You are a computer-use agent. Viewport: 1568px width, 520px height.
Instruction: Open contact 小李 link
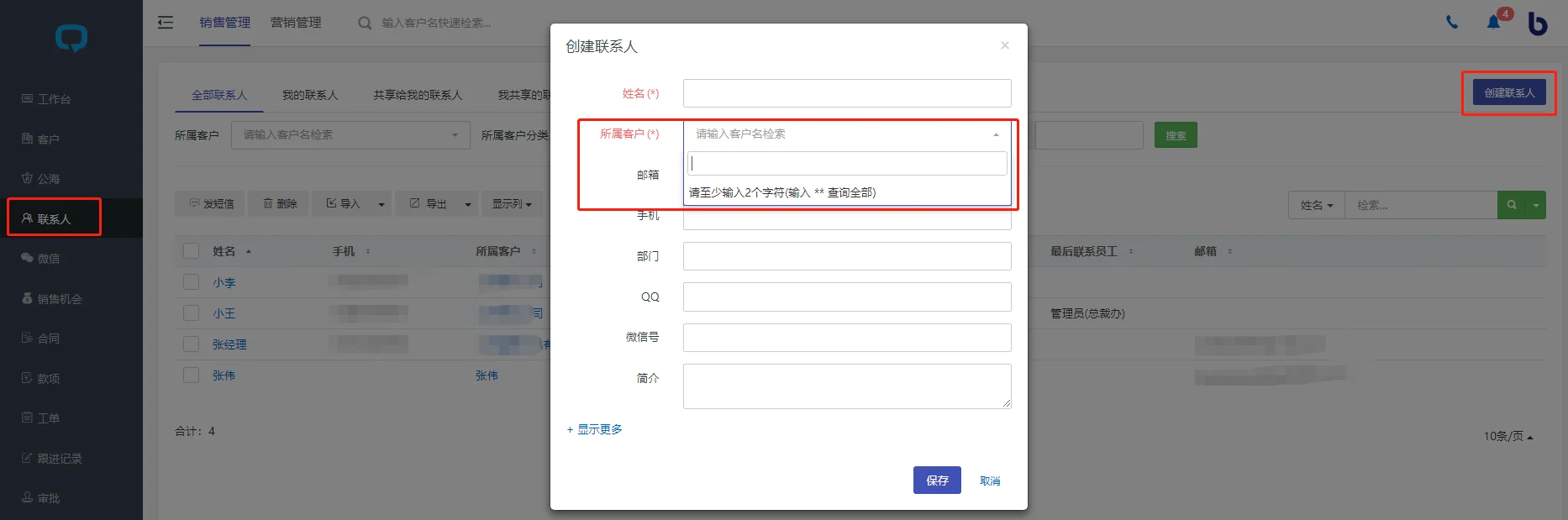[x=224, y=282]
